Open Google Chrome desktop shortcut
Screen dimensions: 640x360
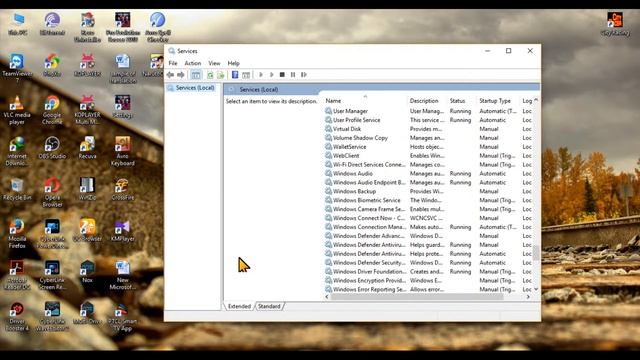[x=52, y=110]
